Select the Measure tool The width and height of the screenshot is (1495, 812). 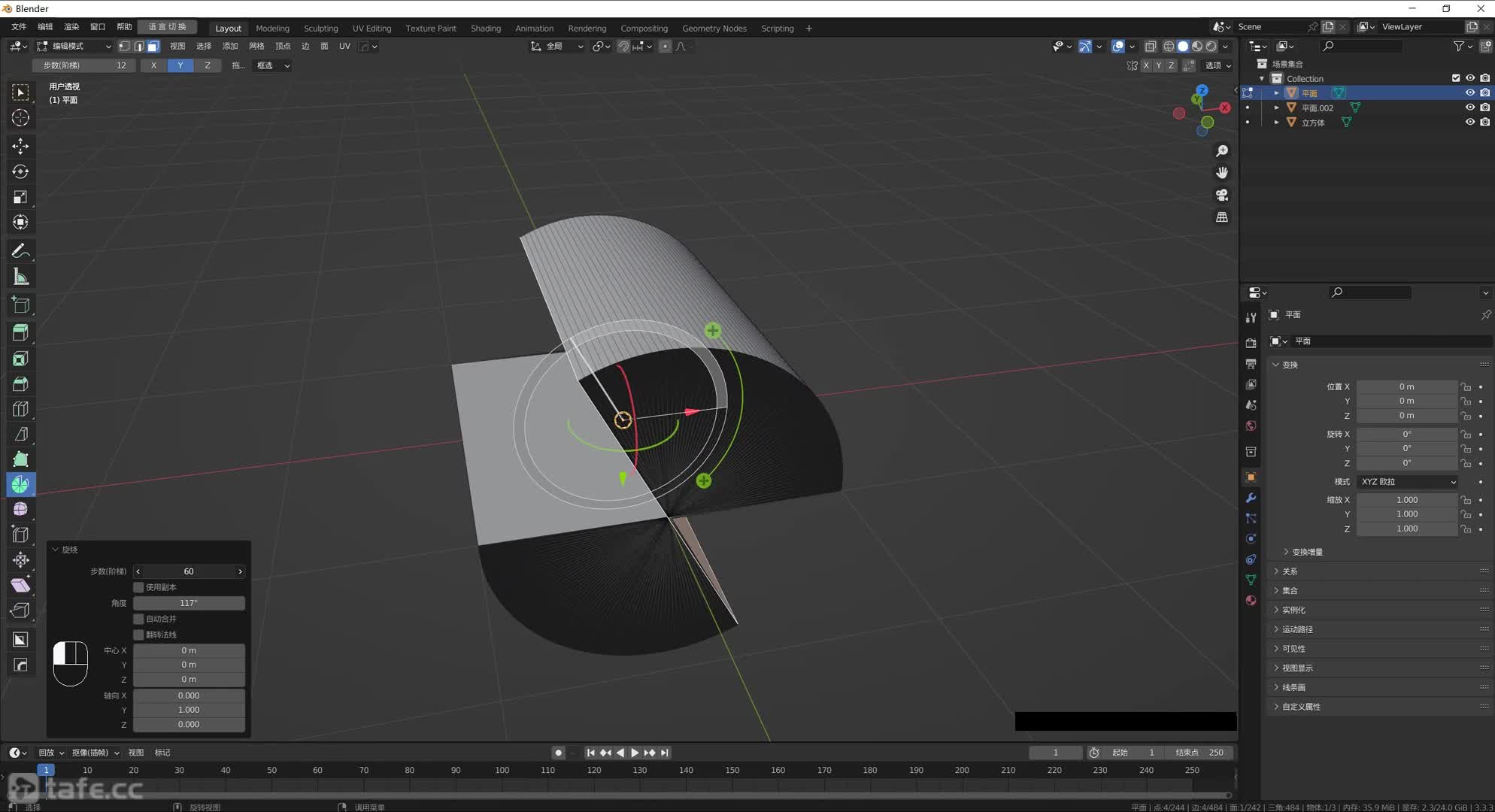click(x=20, y=277)
